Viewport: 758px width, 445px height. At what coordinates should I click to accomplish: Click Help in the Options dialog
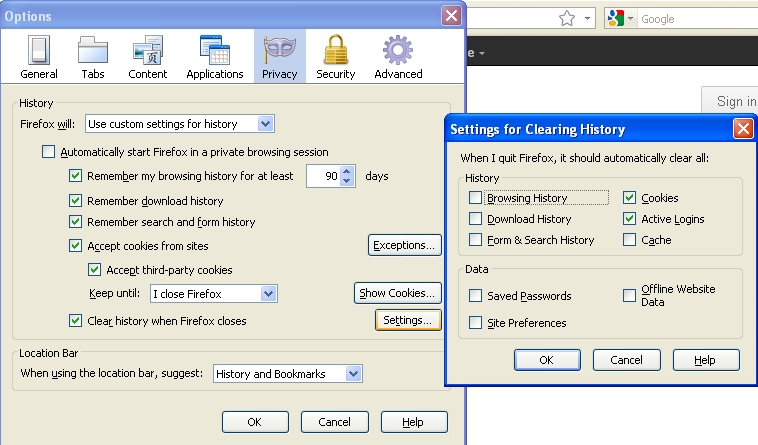414,422
